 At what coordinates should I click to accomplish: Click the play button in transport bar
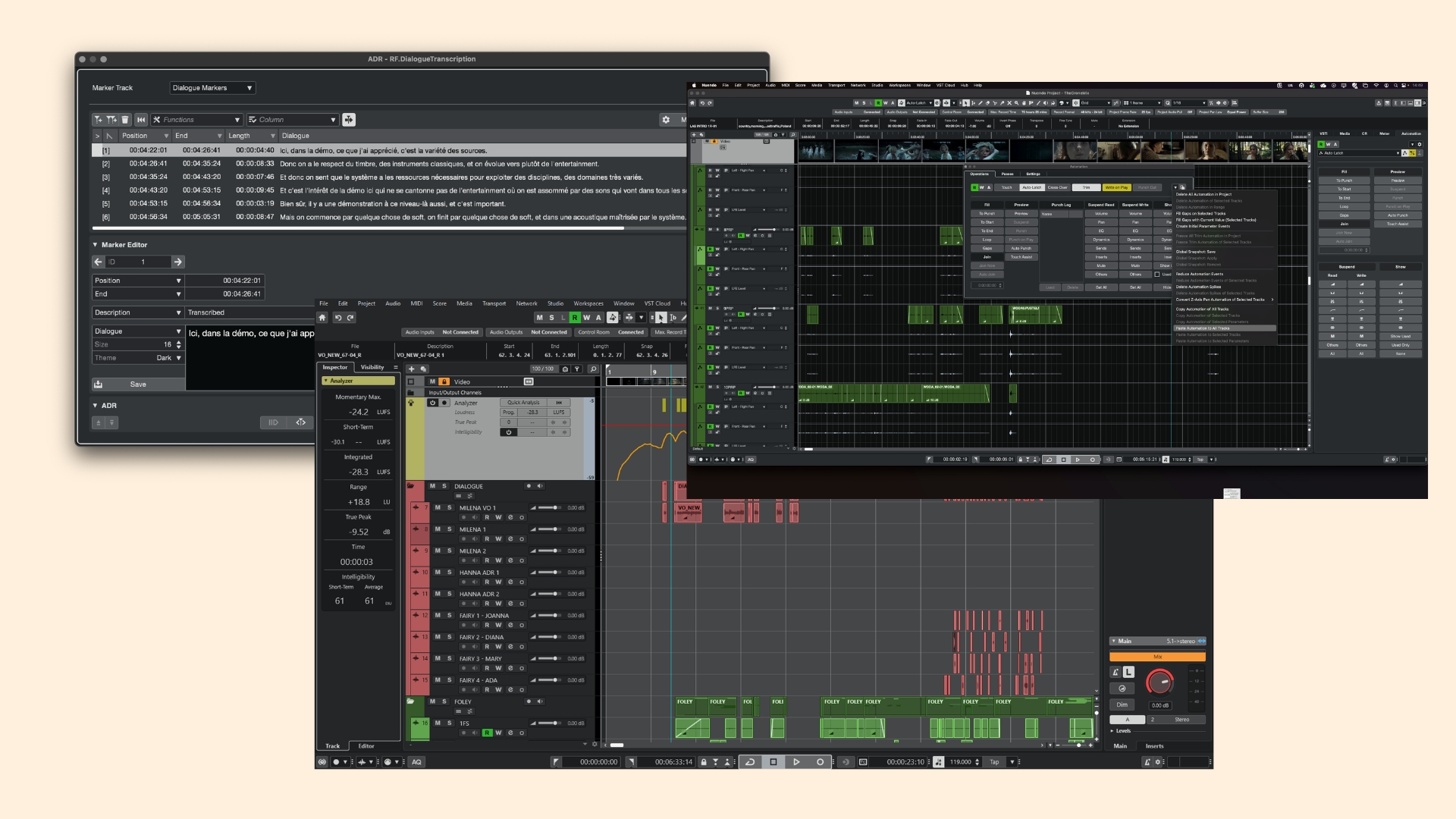pos(796,762)
